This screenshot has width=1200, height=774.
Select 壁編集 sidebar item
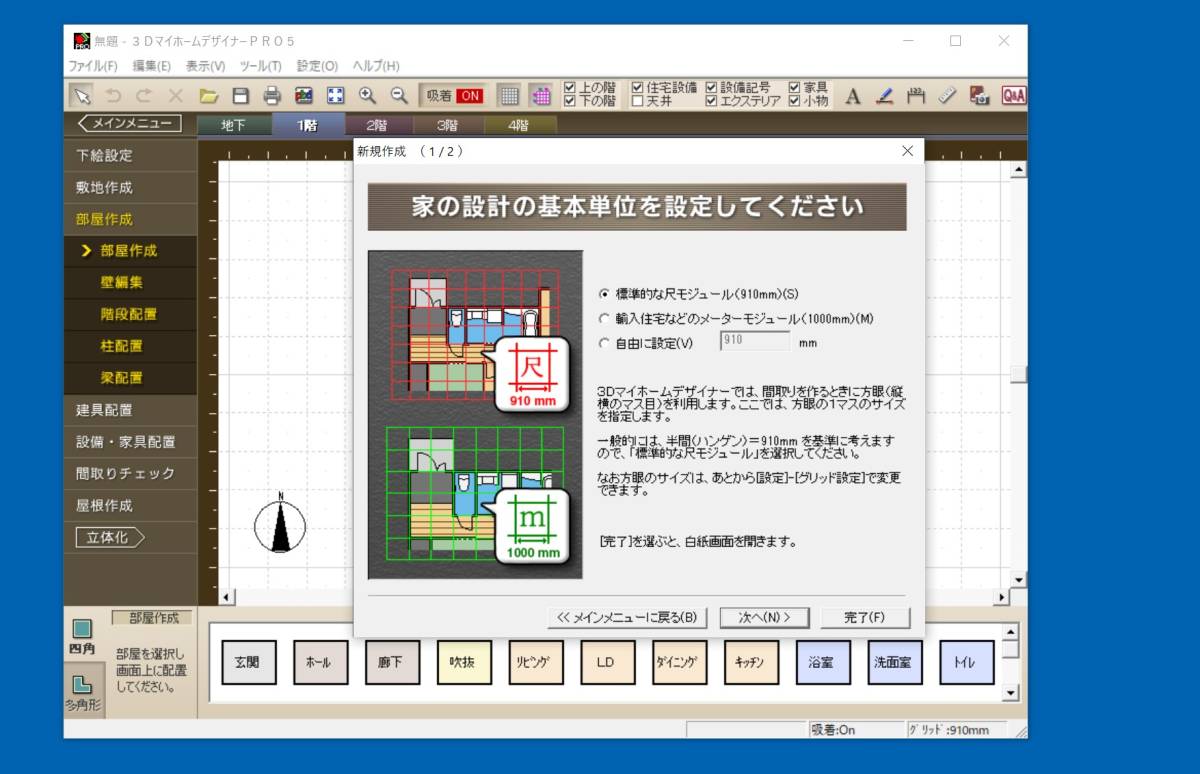tap(131, 283)
